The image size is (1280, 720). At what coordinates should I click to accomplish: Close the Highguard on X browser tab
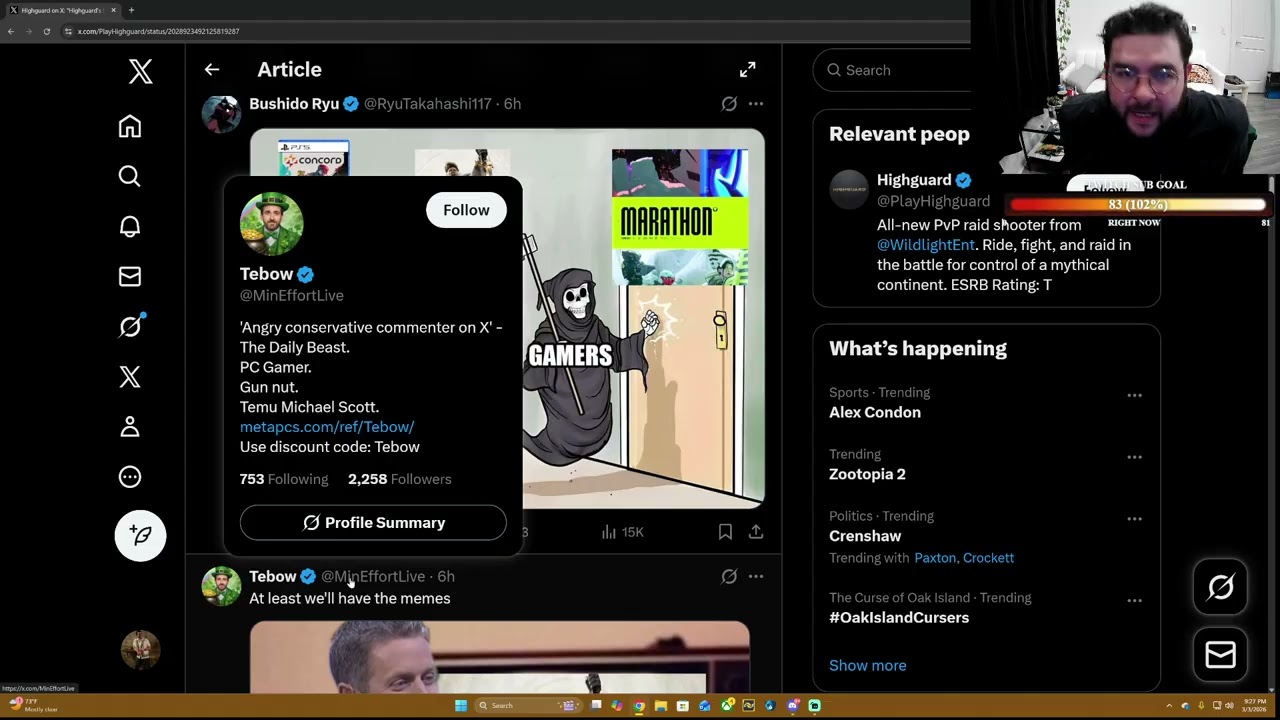click(114, 10)
